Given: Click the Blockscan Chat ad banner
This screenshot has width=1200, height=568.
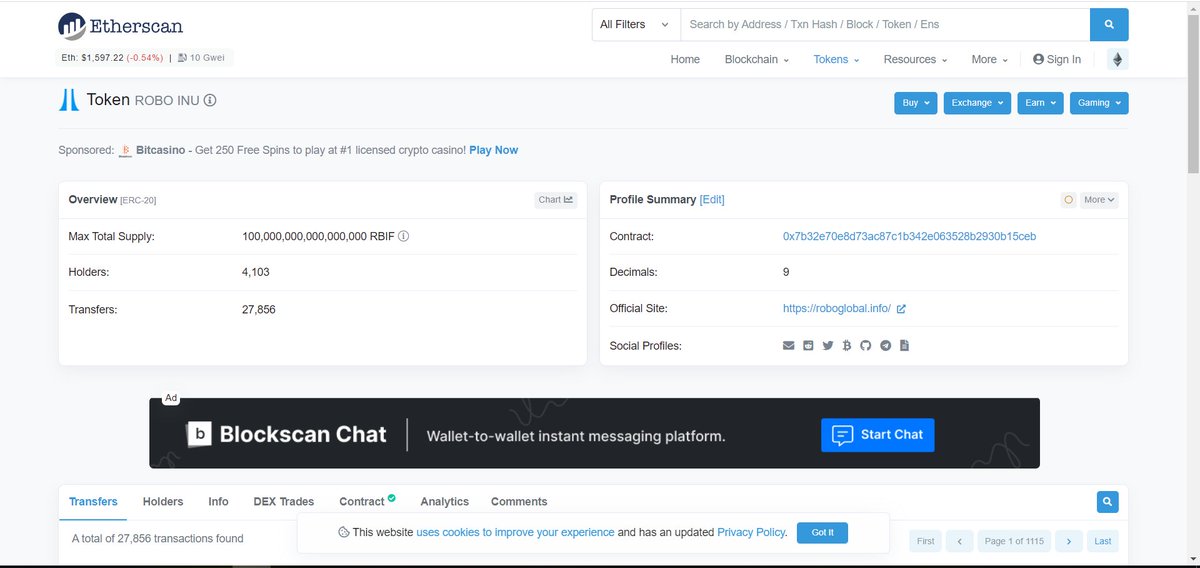Looking at the screenshot, I should point(594,433).
